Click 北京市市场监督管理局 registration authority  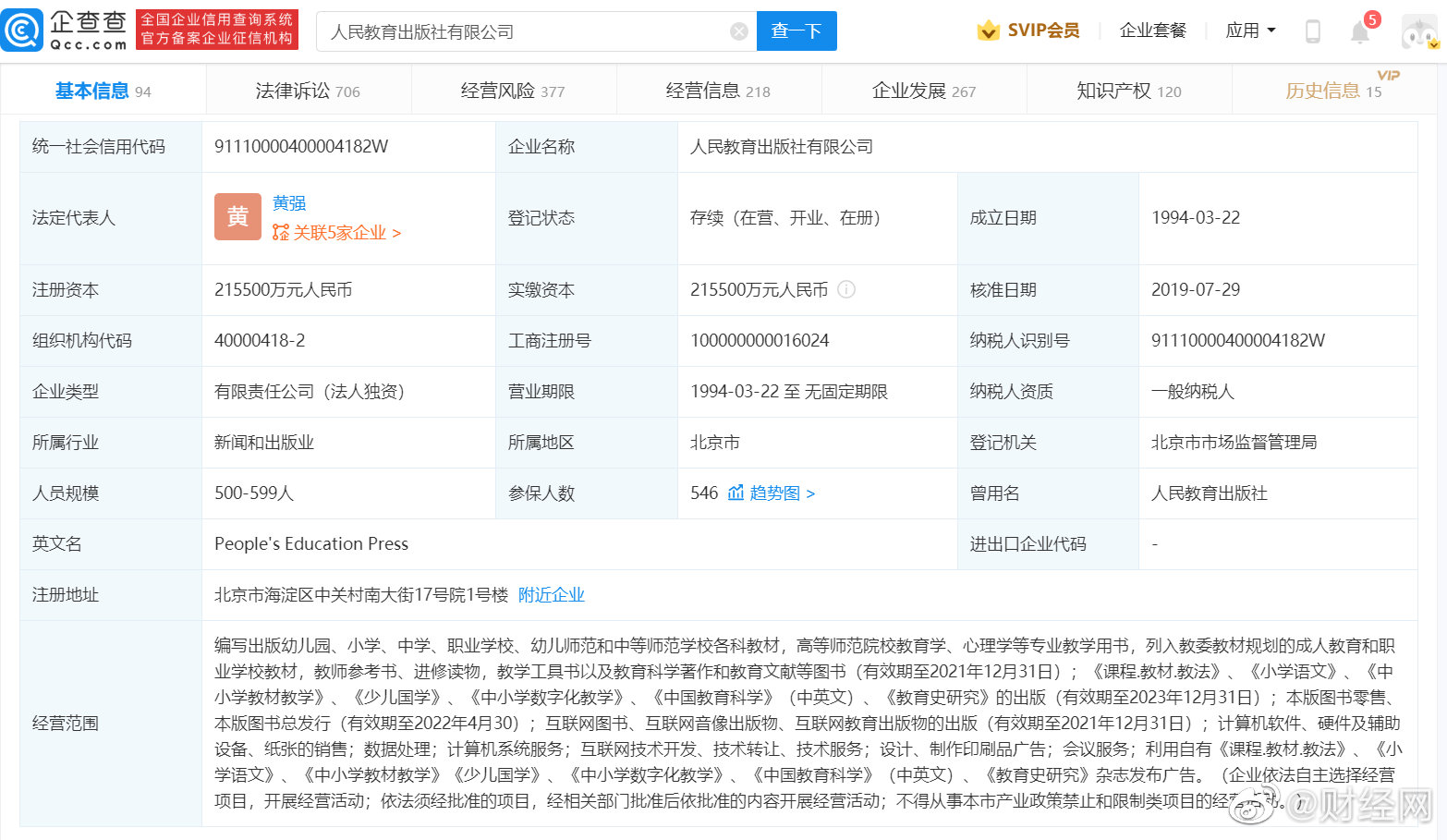pos(1234,442)
